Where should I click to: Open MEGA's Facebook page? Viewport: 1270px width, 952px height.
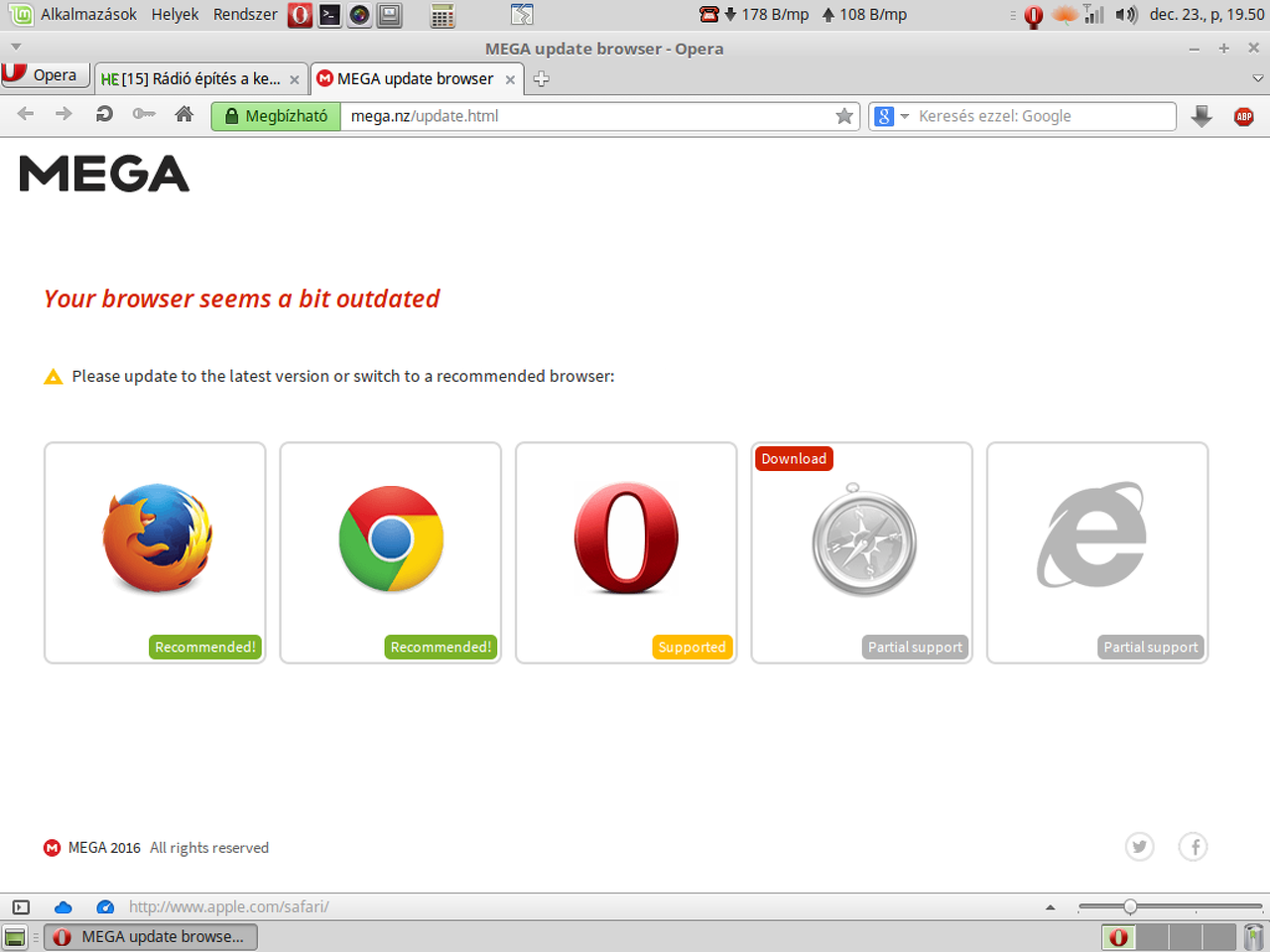click(x=1193, y=847)
